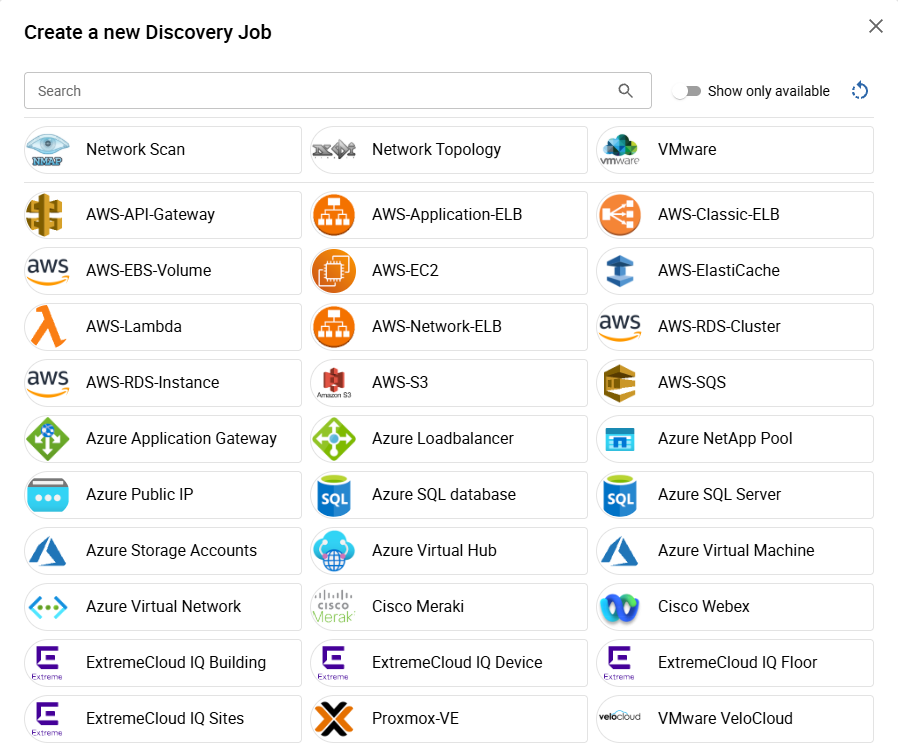
Task: Click the ExtremeCloud IQ Building logo
Action: (47, 663)
